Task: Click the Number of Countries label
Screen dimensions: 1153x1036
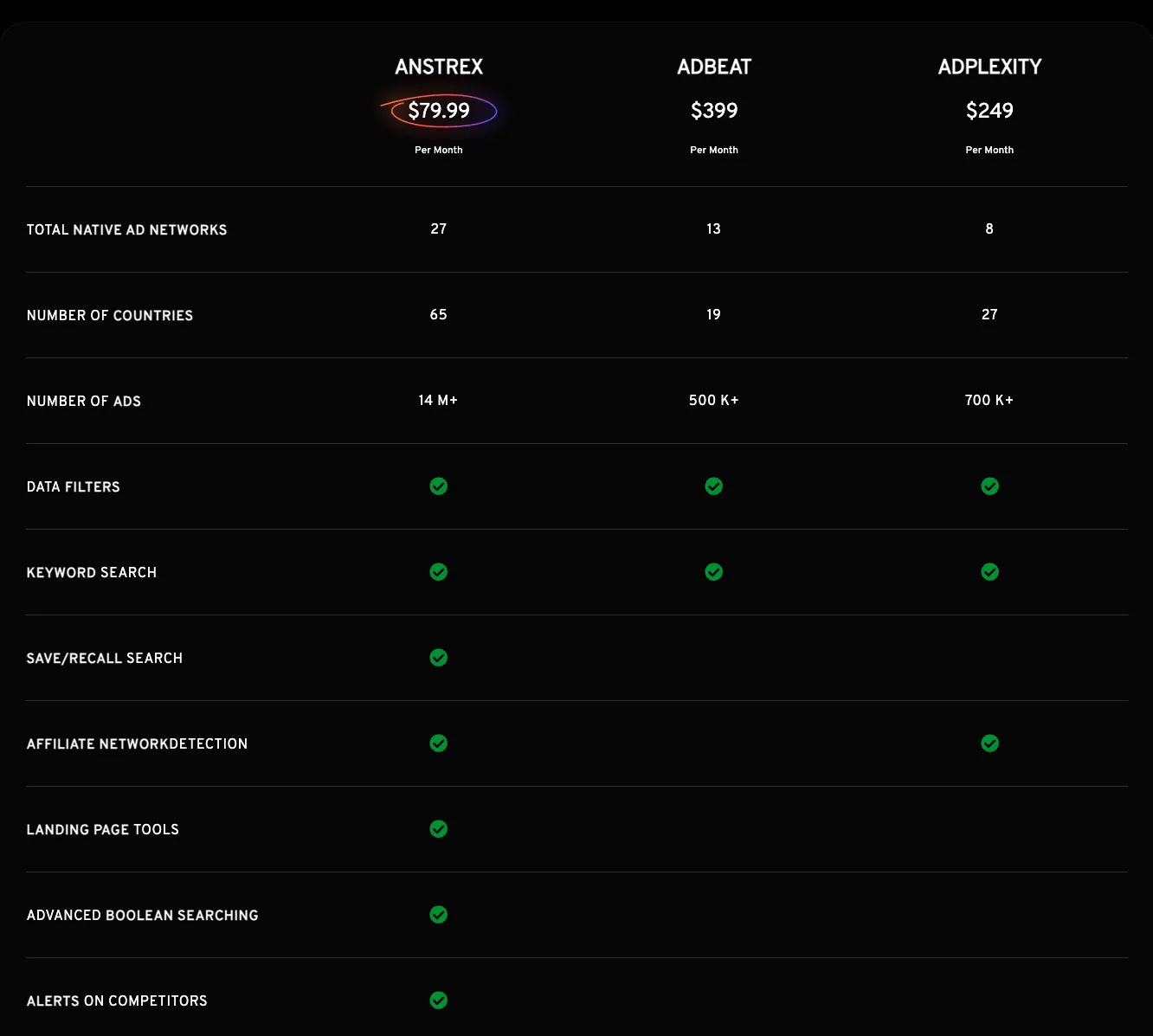Action: [x=110, y=315]
